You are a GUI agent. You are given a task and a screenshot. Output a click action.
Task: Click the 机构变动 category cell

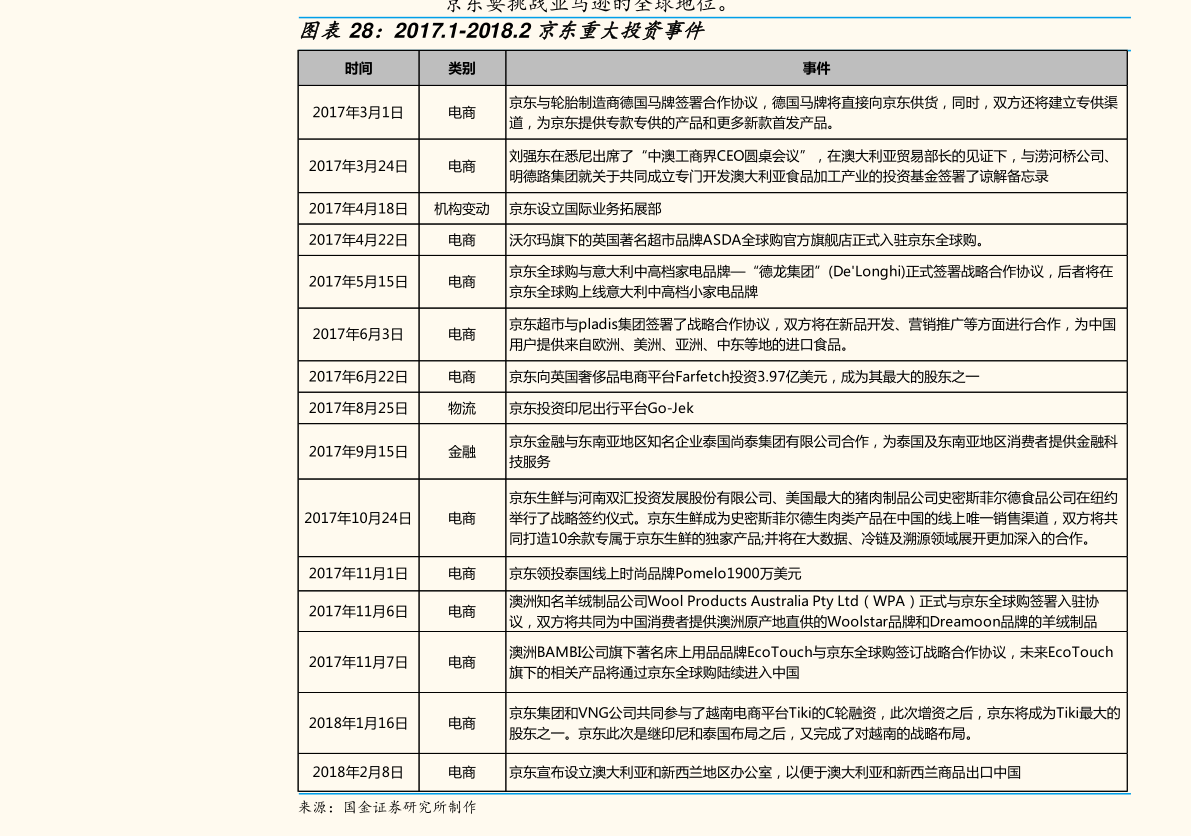click(462, 209)
